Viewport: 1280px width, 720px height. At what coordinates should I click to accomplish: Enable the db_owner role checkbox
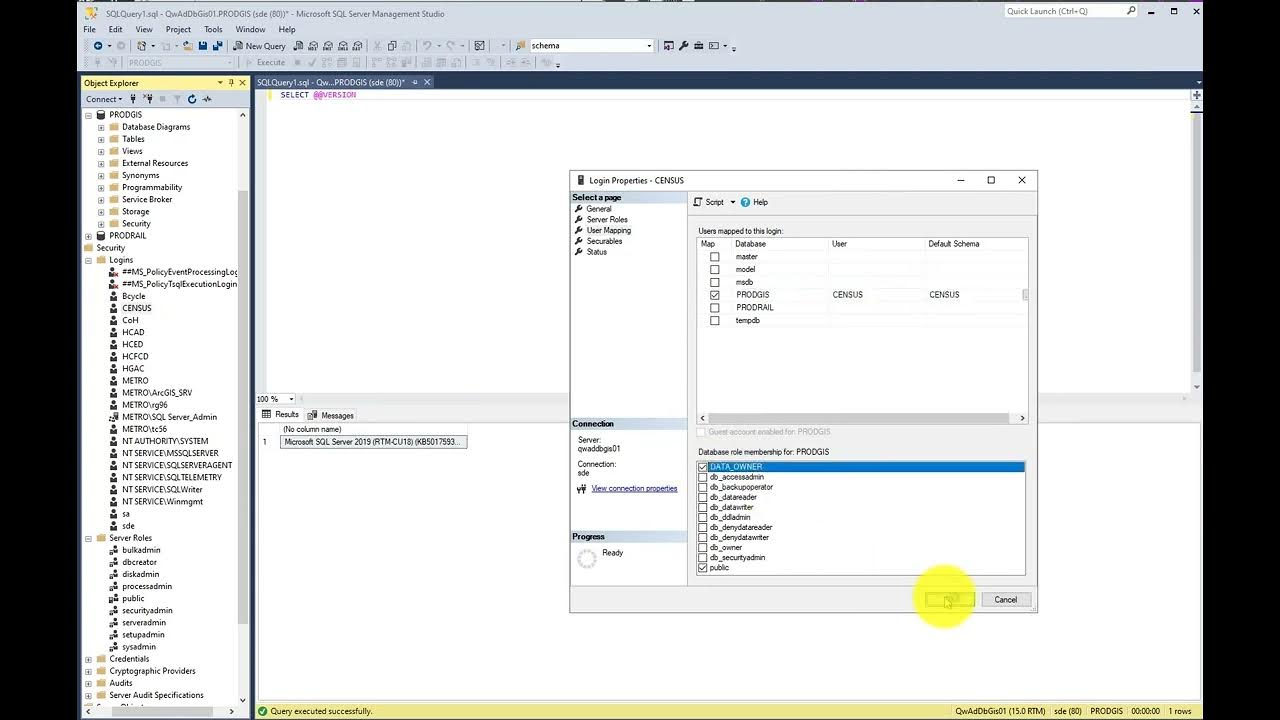[703, 548]
